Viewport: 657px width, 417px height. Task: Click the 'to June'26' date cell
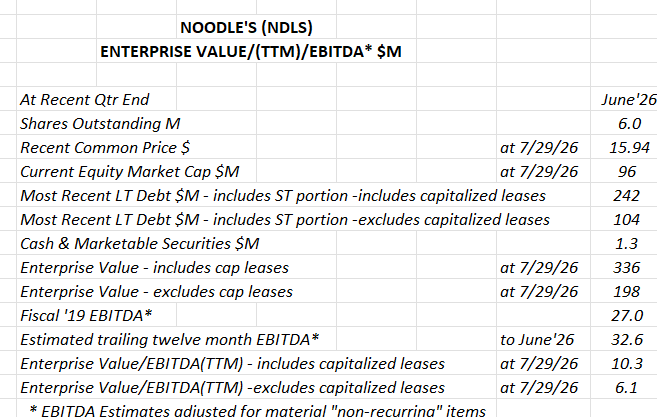tap(537, 339)
